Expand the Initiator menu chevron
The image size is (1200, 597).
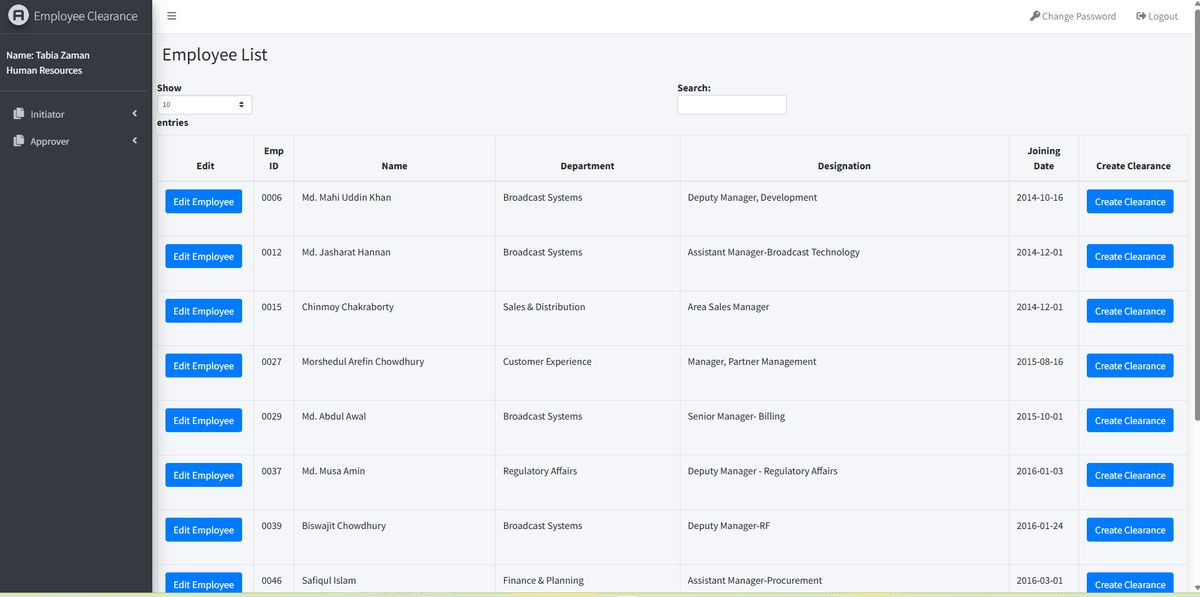(134, 114)
